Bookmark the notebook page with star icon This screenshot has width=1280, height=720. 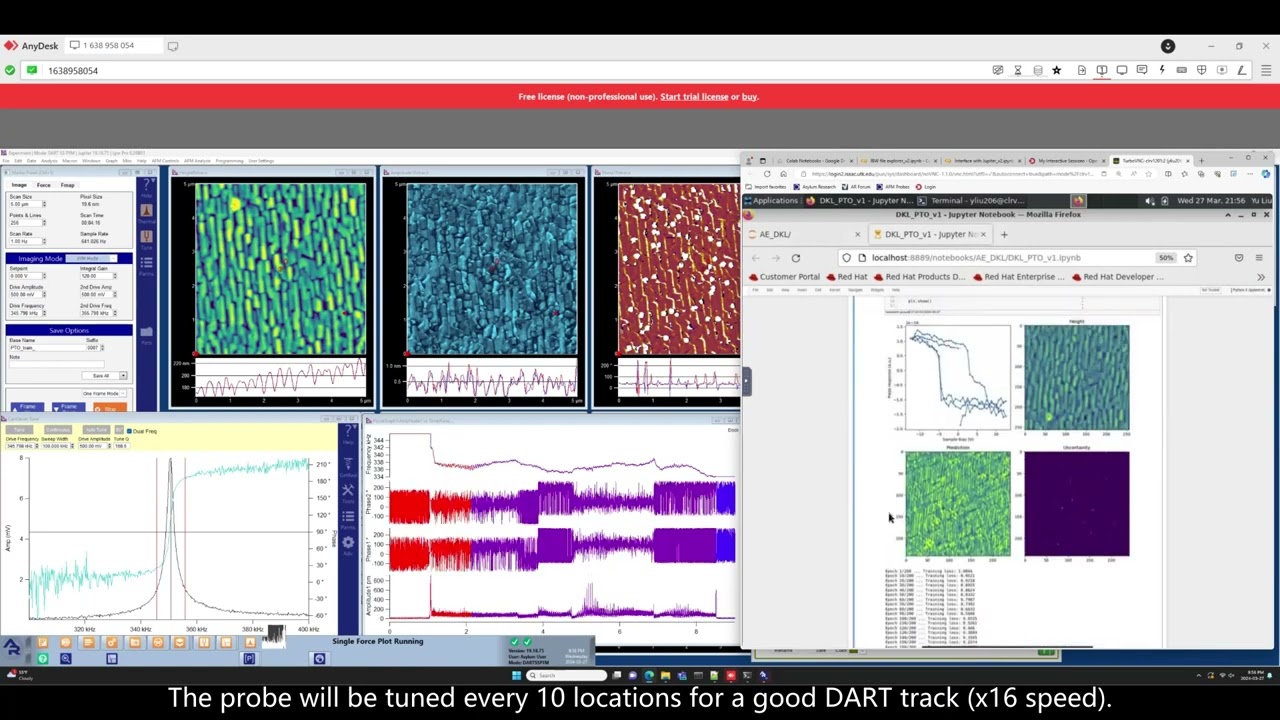(x=1188, y=258)
